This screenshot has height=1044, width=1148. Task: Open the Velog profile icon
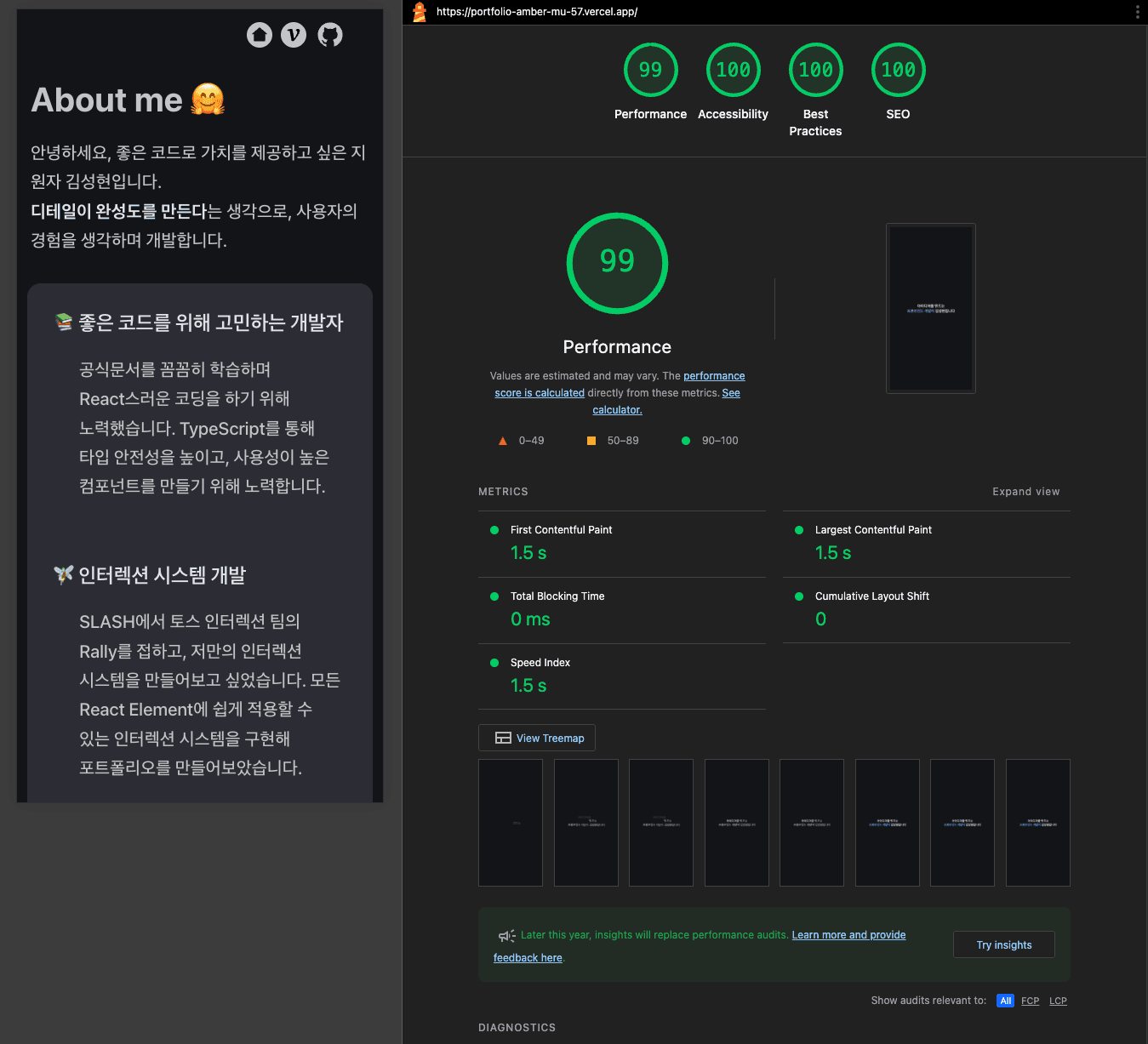pos(294,34)
